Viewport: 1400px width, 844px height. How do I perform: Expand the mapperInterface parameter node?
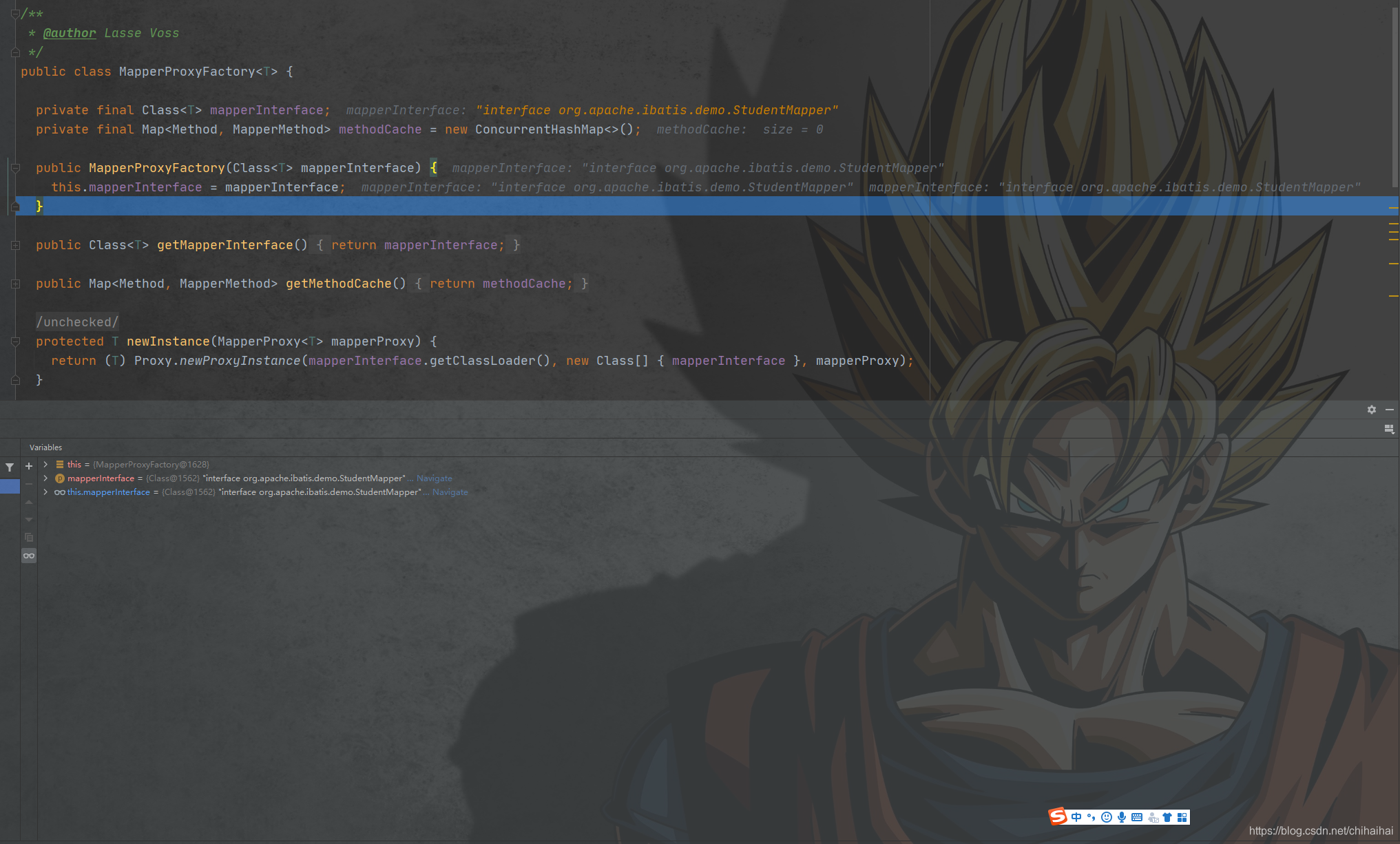point(45,478)
